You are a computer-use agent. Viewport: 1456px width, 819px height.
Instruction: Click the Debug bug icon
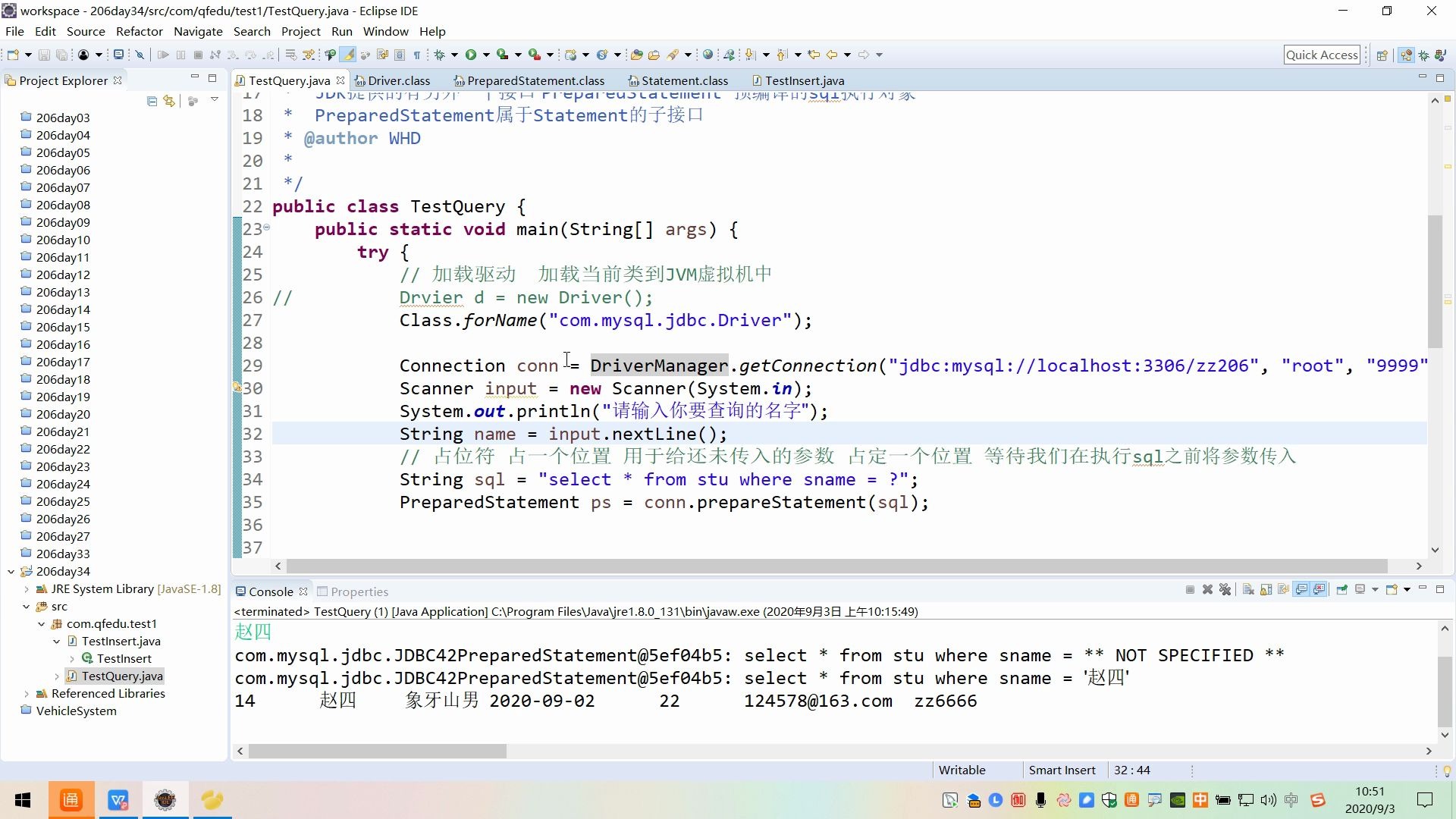click(x=439, y=55)
